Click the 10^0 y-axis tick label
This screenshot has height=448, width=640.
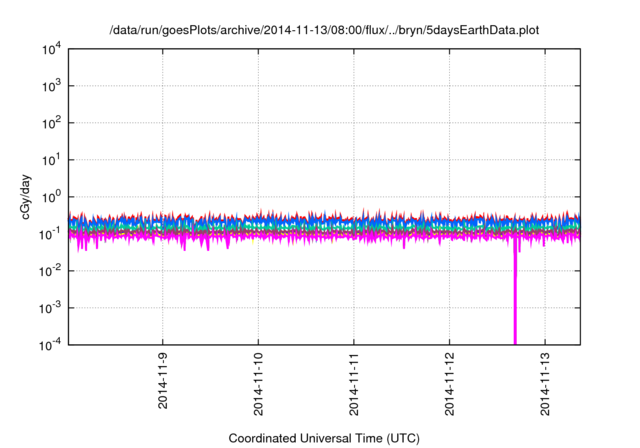pyautogui.click(x=49, y=196)
